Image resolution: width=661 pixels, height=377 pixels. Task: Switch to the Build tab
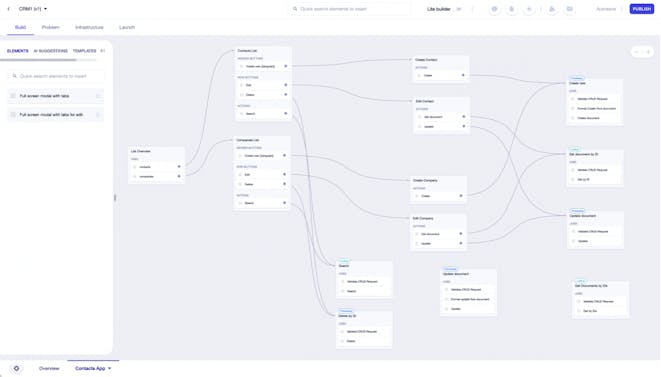(20, 27)
